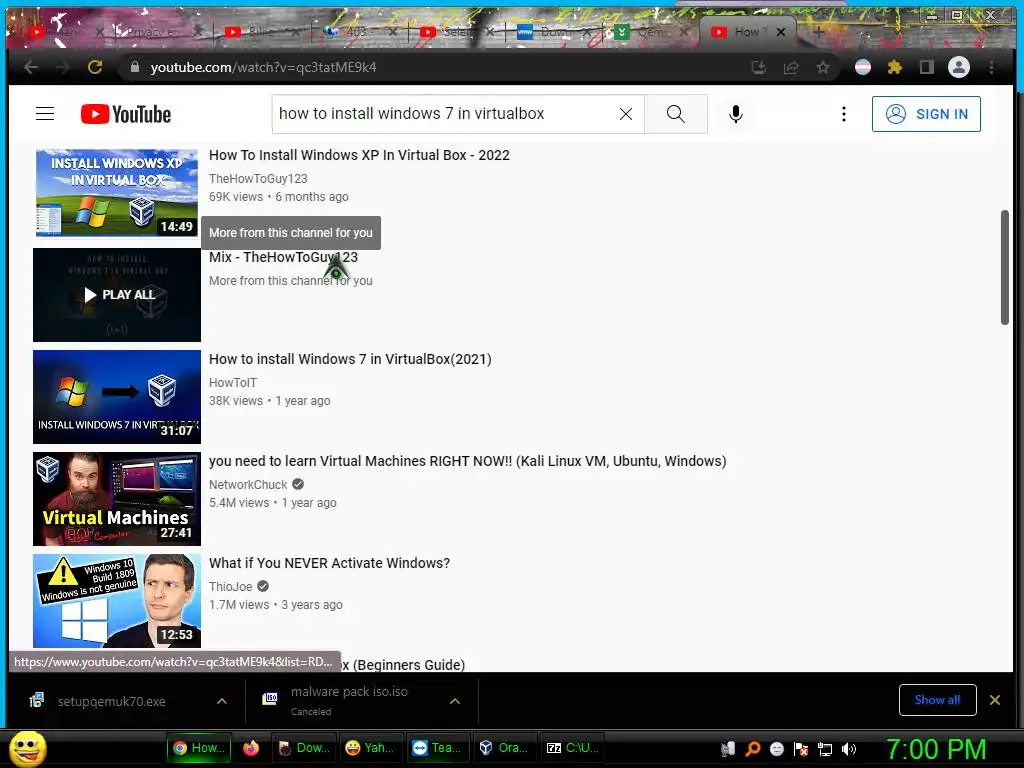Open the TeamViewer 'Tea...' taskbar window

coord(438,748)
